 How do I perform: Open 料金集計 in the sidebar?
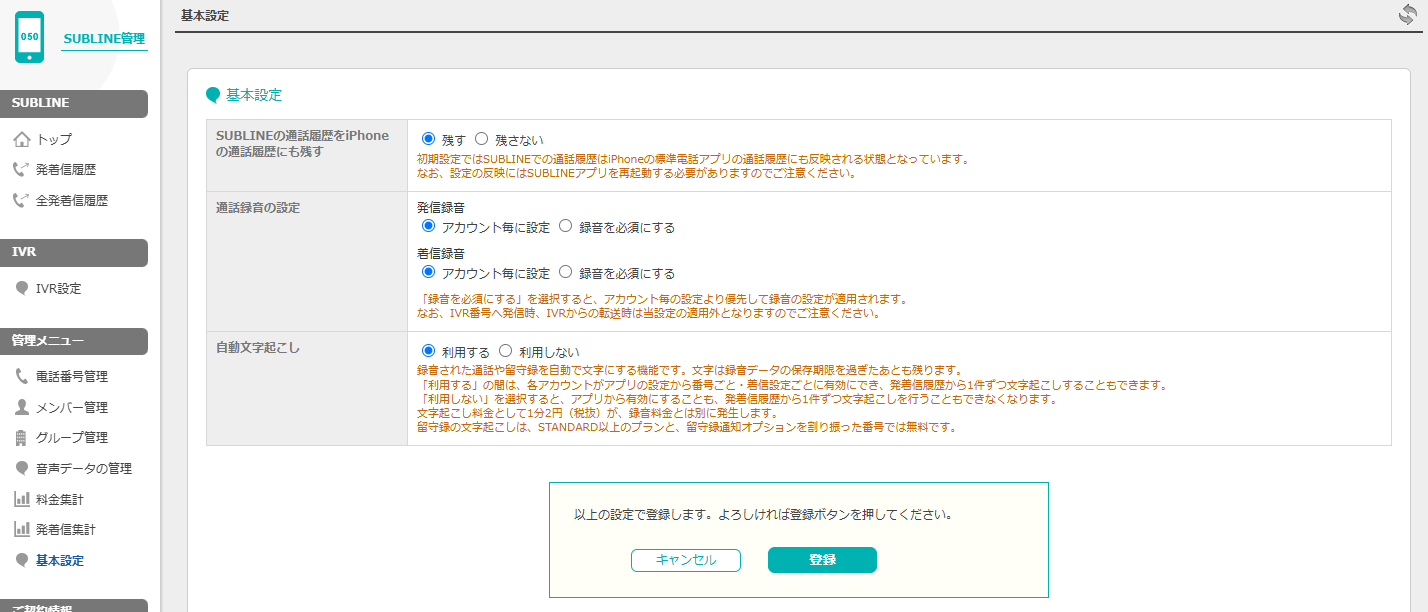point(60,498)
